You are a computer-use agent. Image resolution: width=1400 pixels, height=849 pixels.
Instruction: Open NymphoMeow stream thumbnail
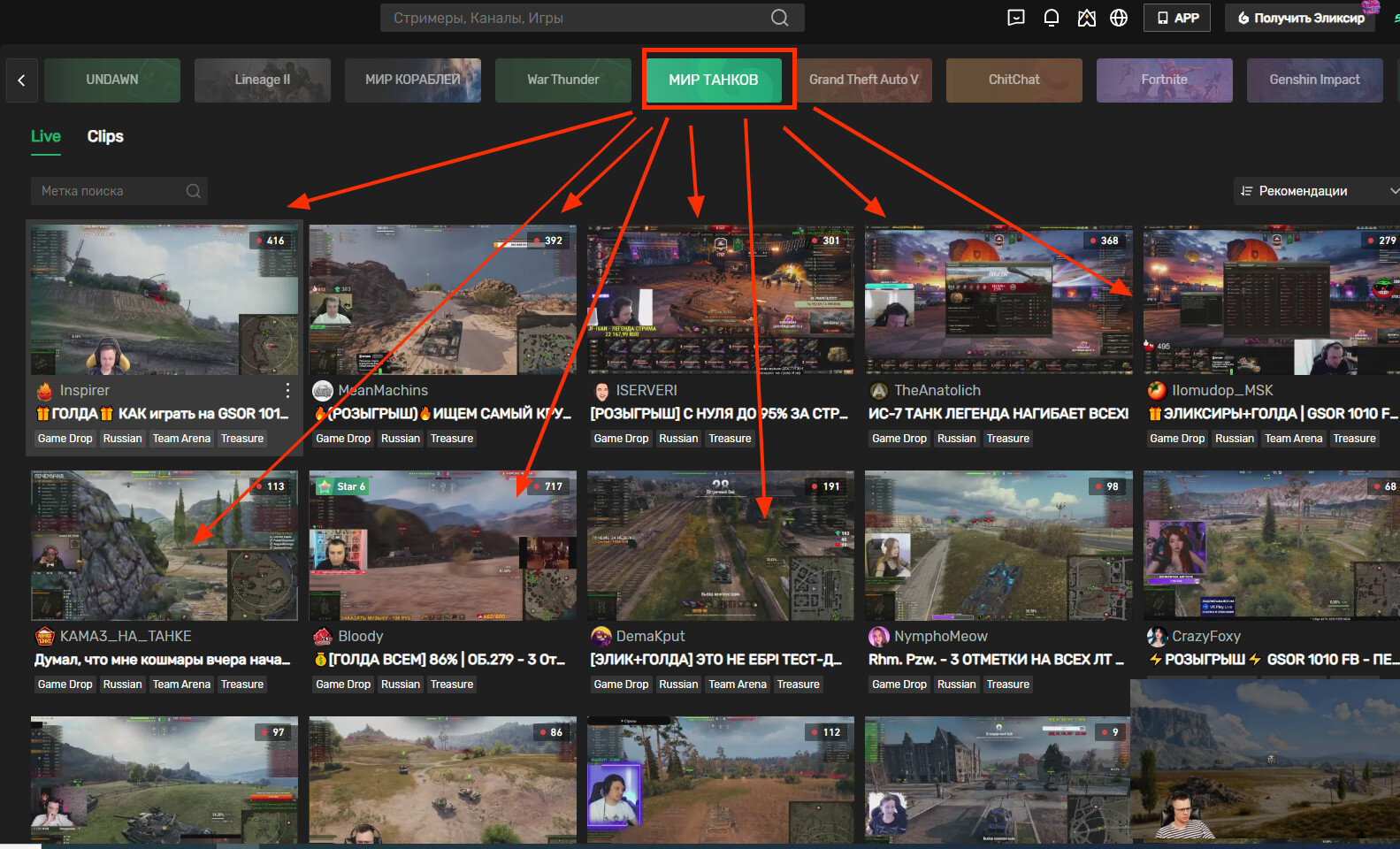[x=998, y=546]
